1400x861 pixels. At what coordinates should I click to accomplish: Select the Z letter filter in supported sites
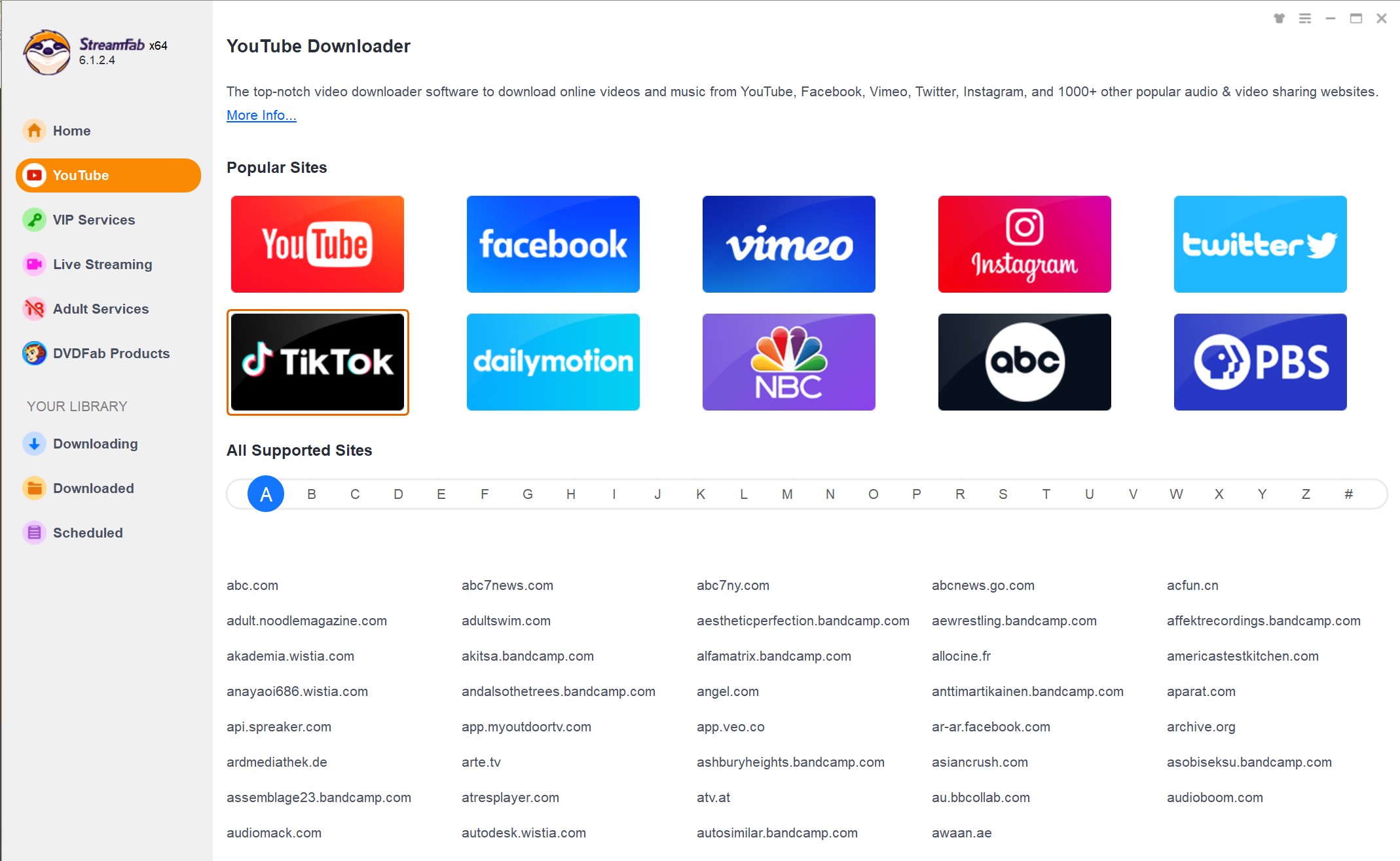point(1305,493)
